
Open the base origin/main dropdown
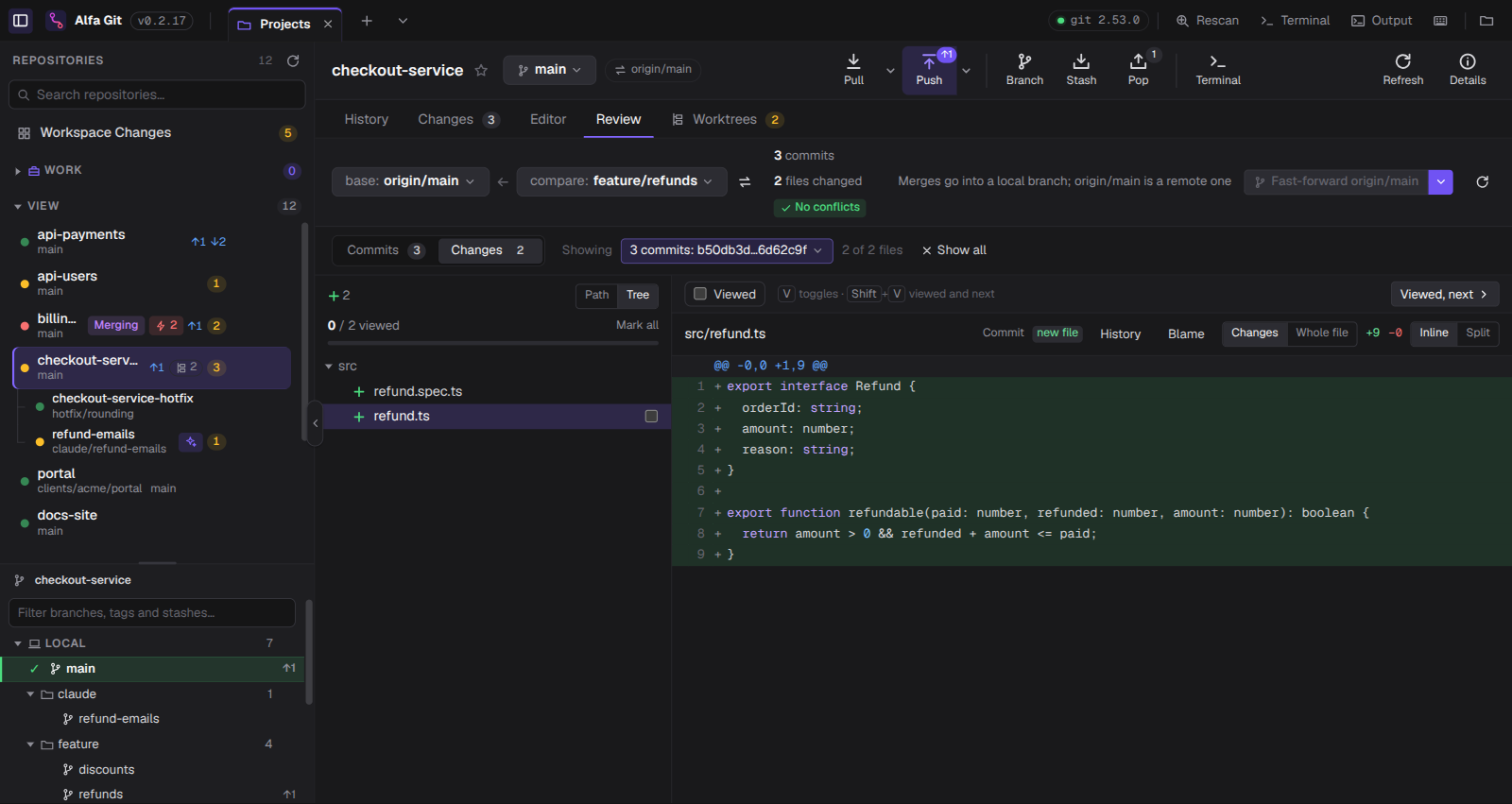click(410, 181)
